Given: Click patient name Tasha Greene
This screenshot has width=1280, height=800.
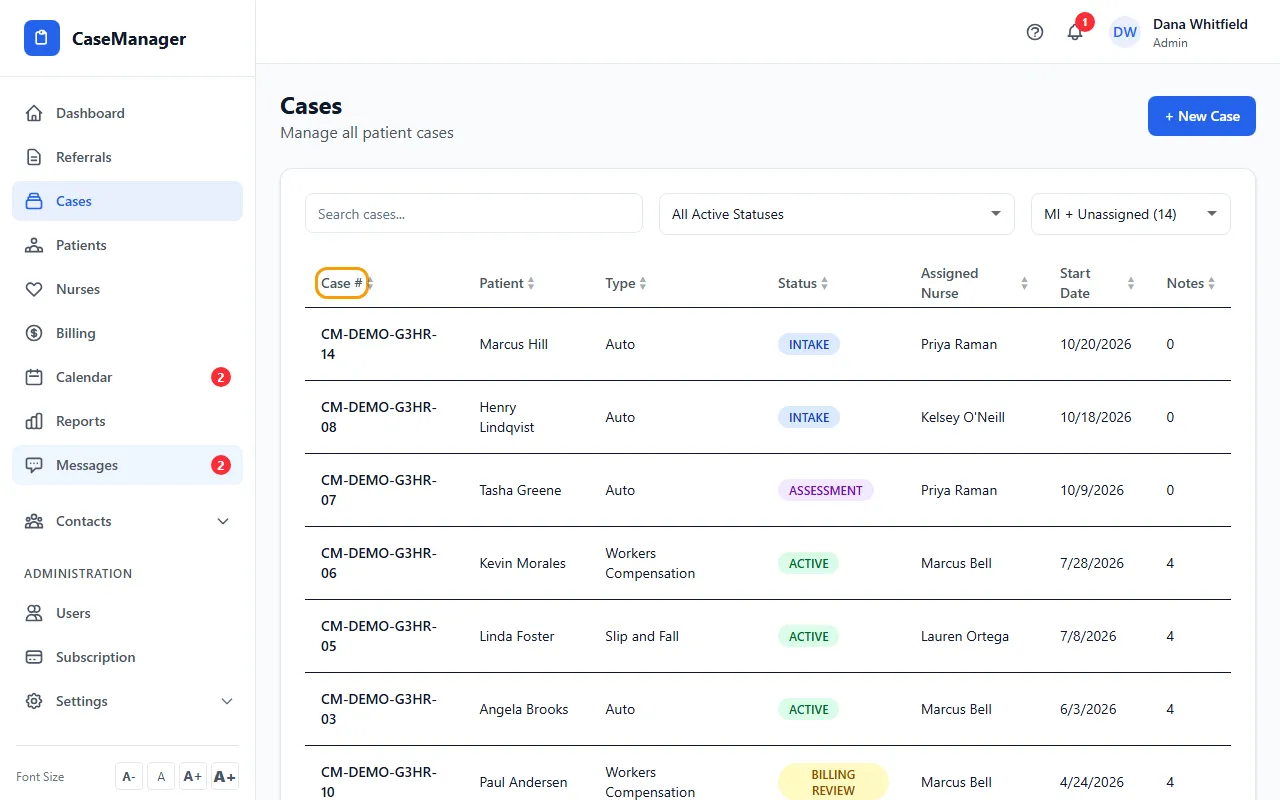Looking at the screenshot, I should pyautogui.click(x=520, y=490).
